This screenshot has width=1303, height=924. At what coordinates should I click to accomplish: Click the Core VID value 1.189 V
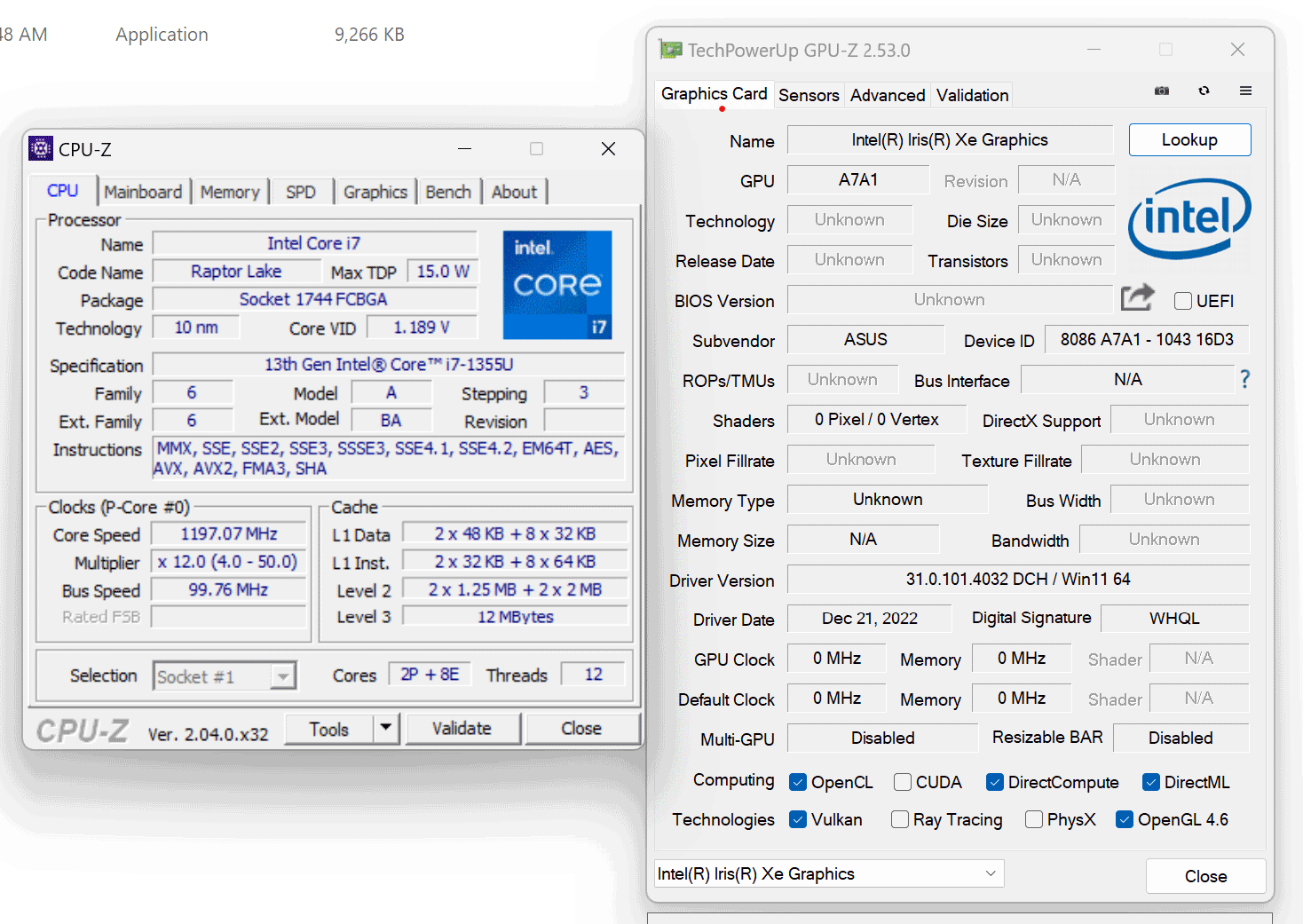tap(422, 328)
